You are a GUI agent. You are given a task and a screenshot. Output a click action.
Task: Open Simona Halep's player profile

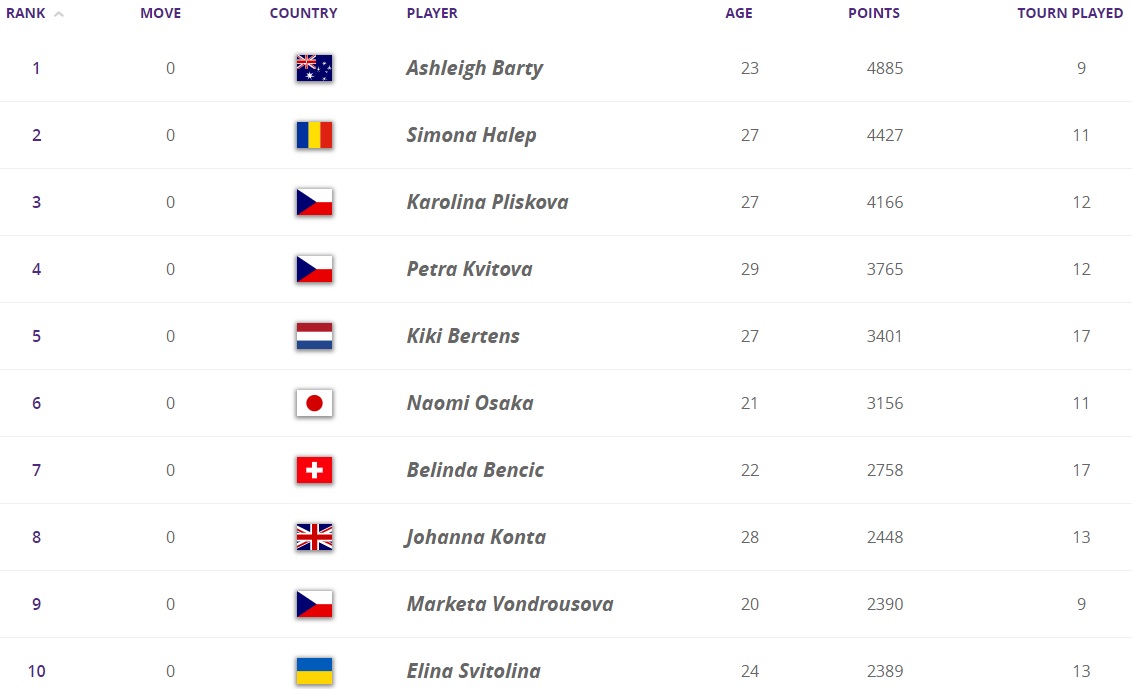click(x=471, y=135)
